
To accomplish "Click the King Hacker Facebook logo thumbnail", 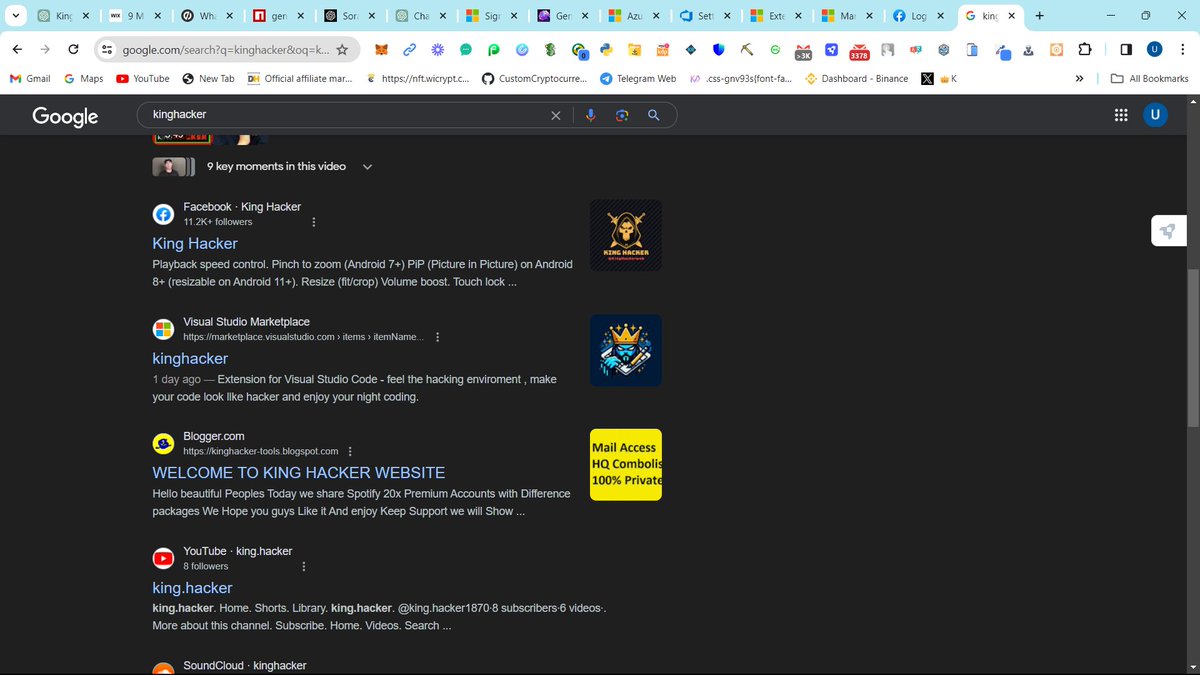I will (x=626, y=235).
